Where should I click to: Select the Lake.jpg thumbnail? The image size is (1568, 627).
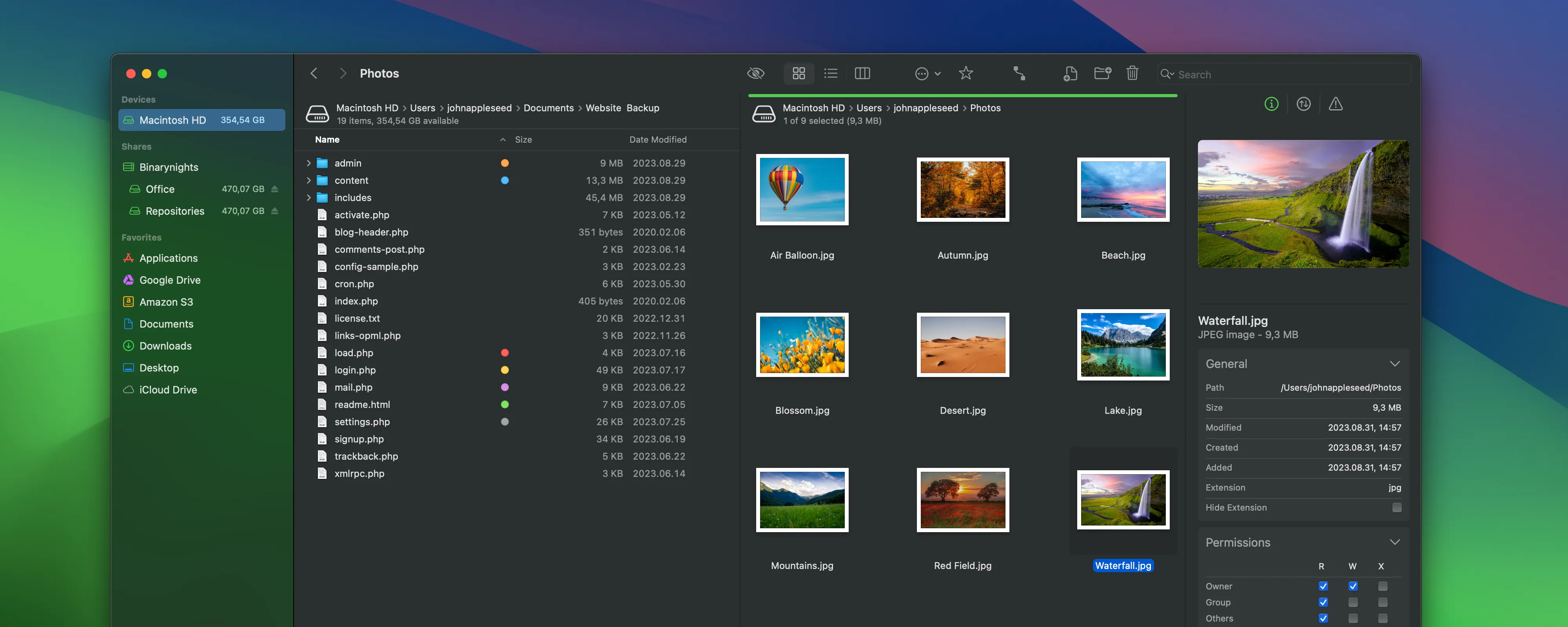pos(1122,344)
